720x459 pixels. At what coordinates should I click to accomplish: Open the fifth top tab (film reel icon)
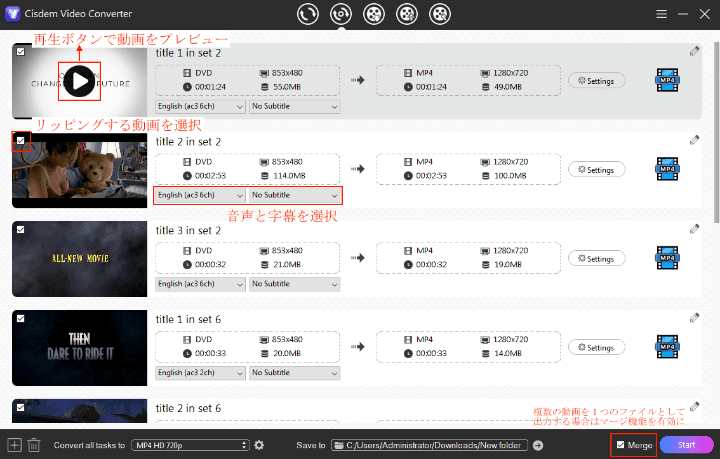pyautogui.click(x=440, y=14)
